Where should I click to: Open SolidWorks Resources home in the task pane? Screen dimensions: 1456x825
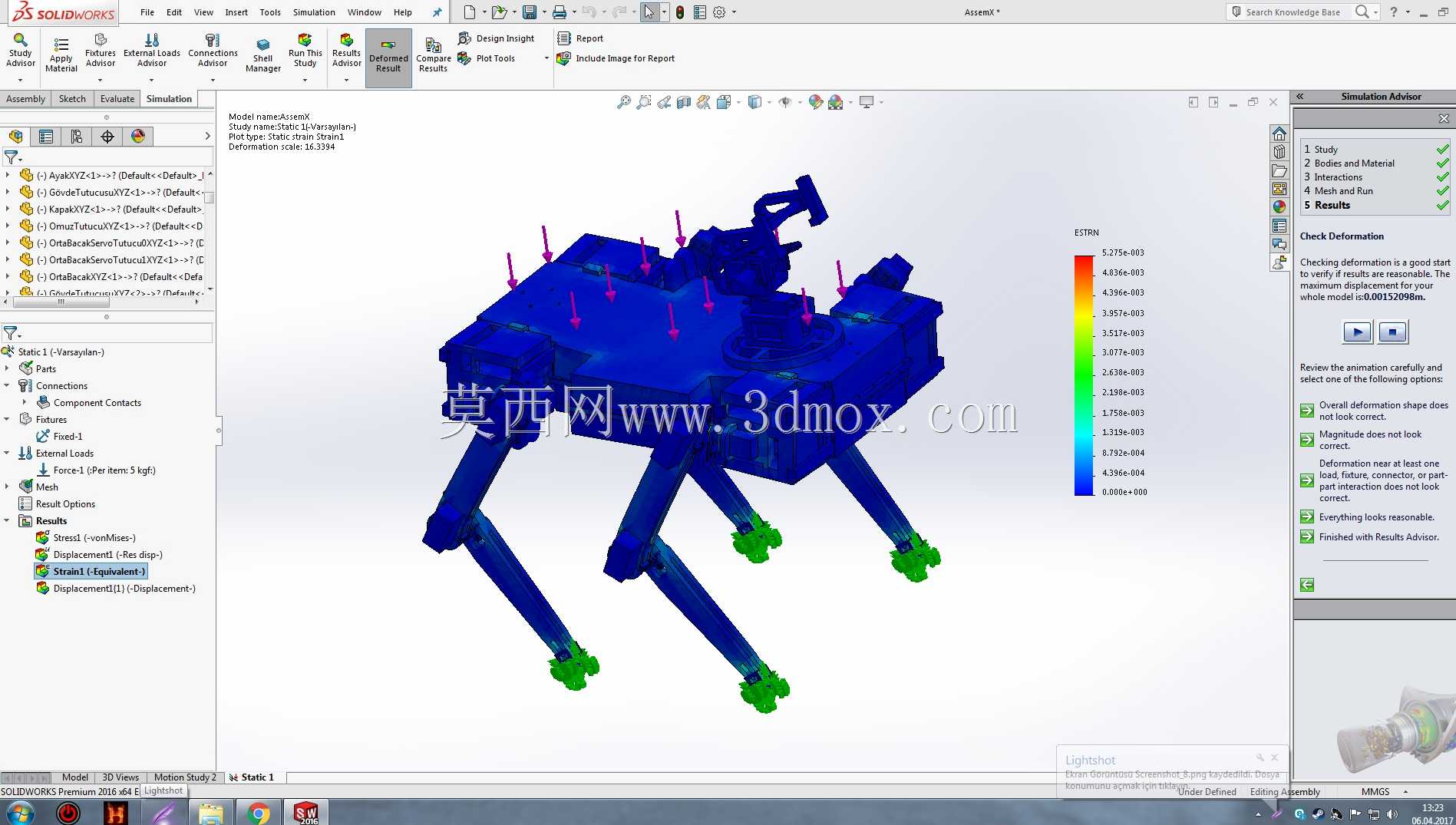click(x=1279, y=134)
